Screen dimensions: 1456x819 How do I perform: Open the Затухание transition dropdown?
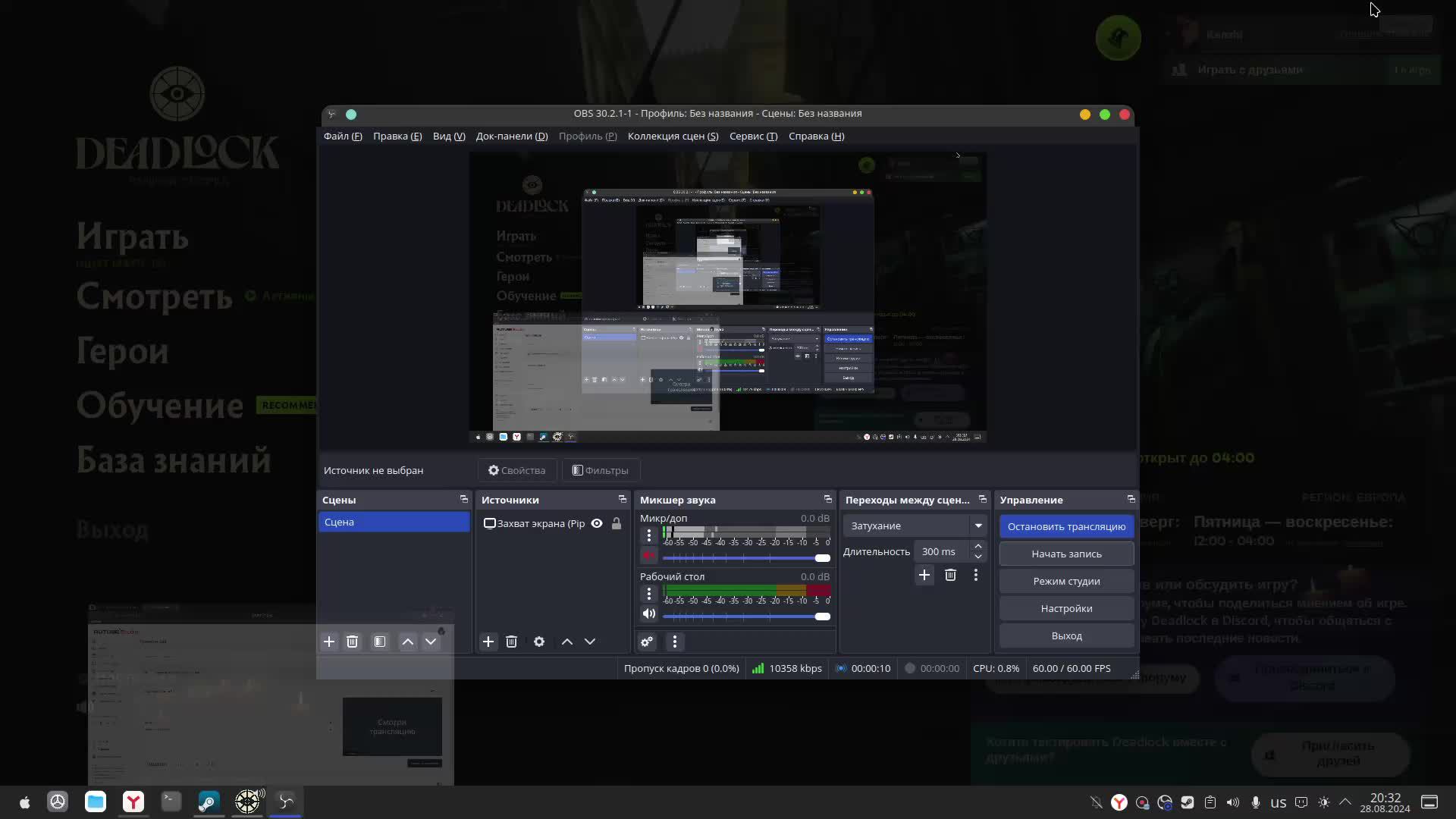coord(915,526)
